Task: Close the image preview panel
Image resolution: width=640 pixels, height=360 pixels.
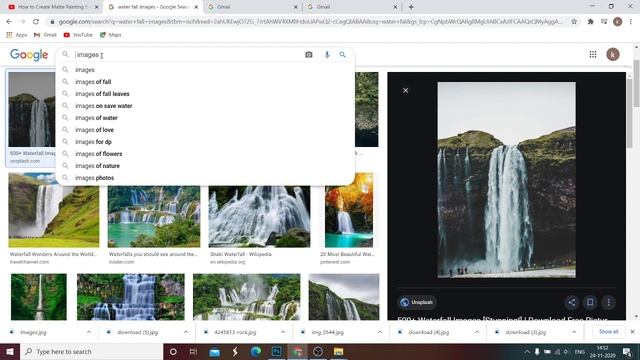Action: [x=405, y=90]
